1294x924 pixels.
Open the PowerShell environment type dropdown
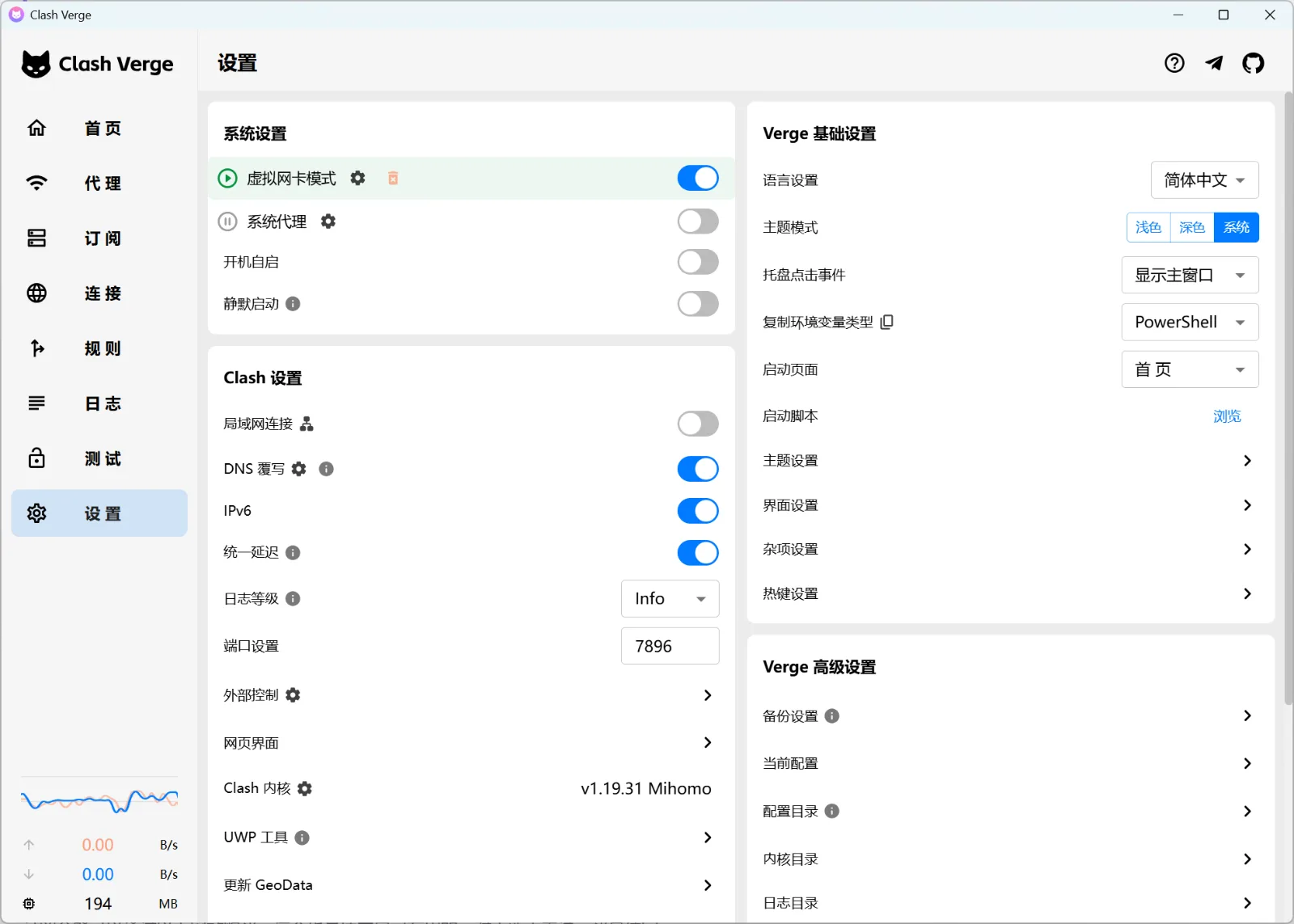[1190, 323]
